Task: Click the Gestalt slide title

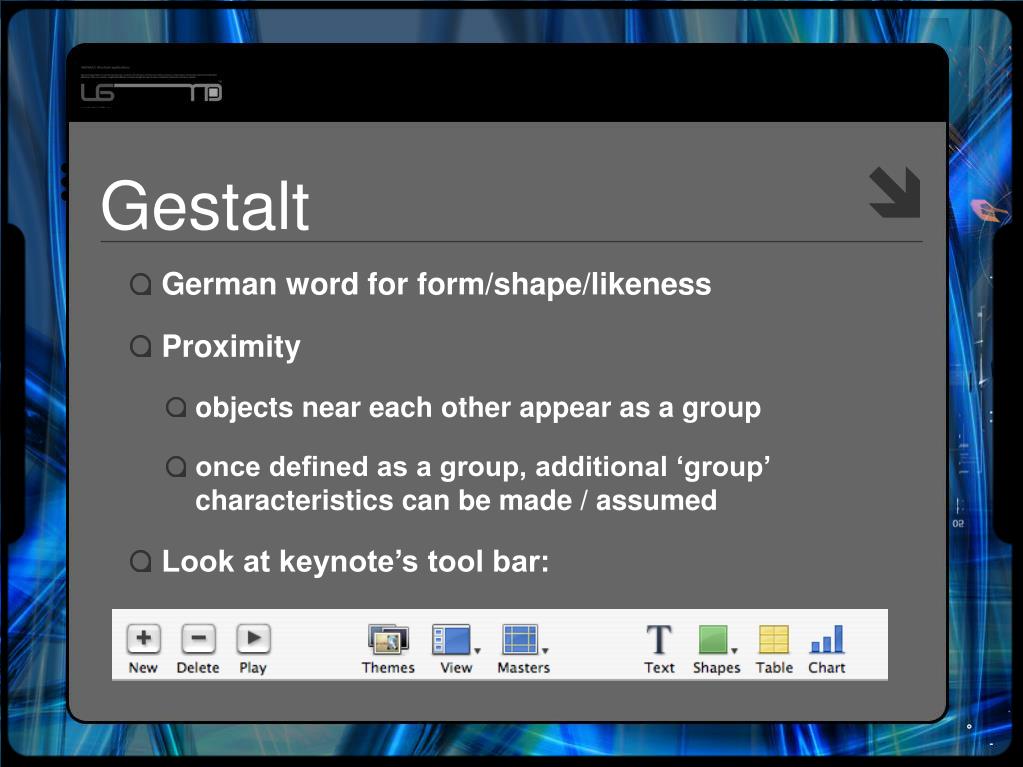Action: [x=205, y=205]
